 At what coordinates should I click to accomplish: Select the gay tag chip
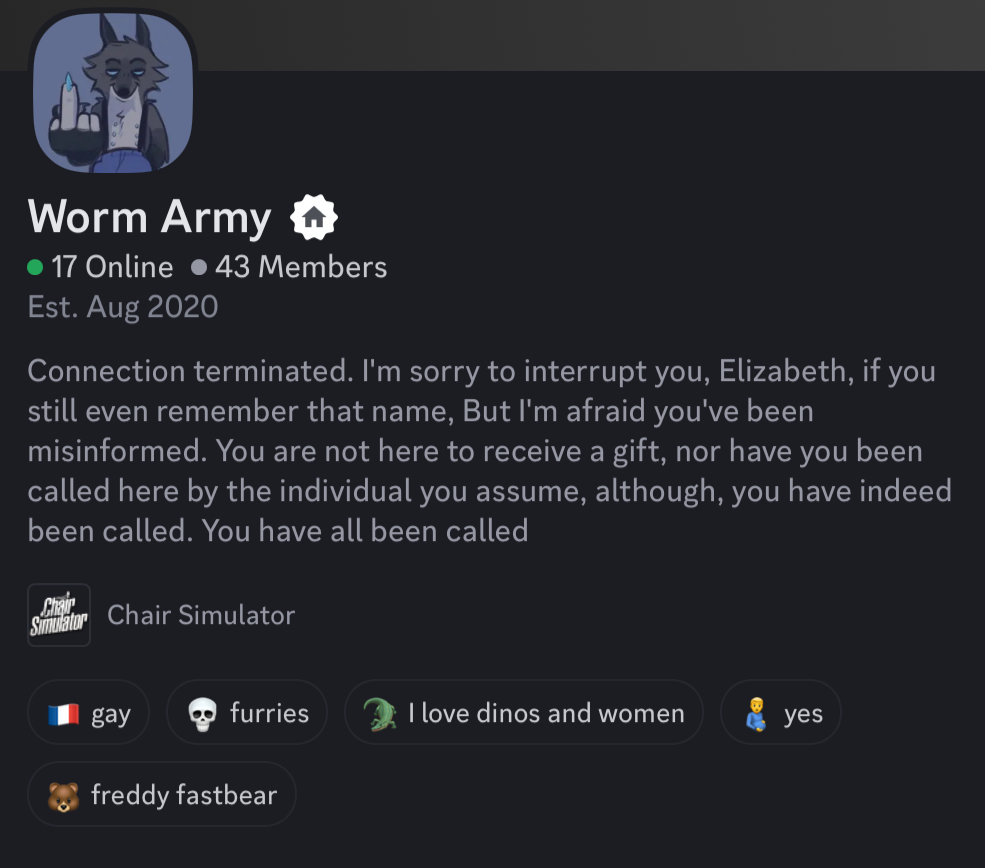click(110, 714)
